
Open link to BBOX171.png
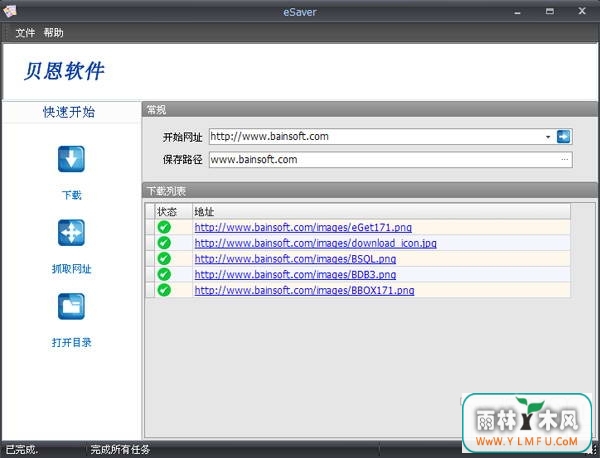tap(304, 290)
